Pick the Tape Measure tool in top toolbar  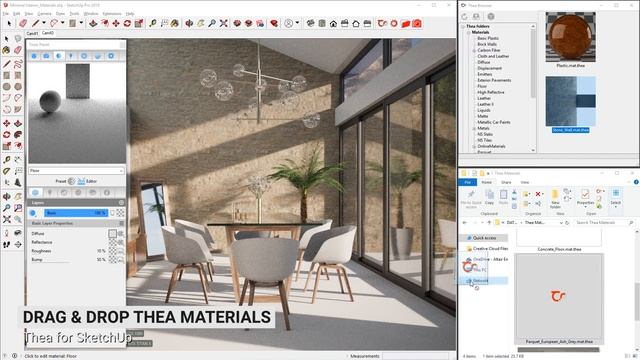pos(153,24)
